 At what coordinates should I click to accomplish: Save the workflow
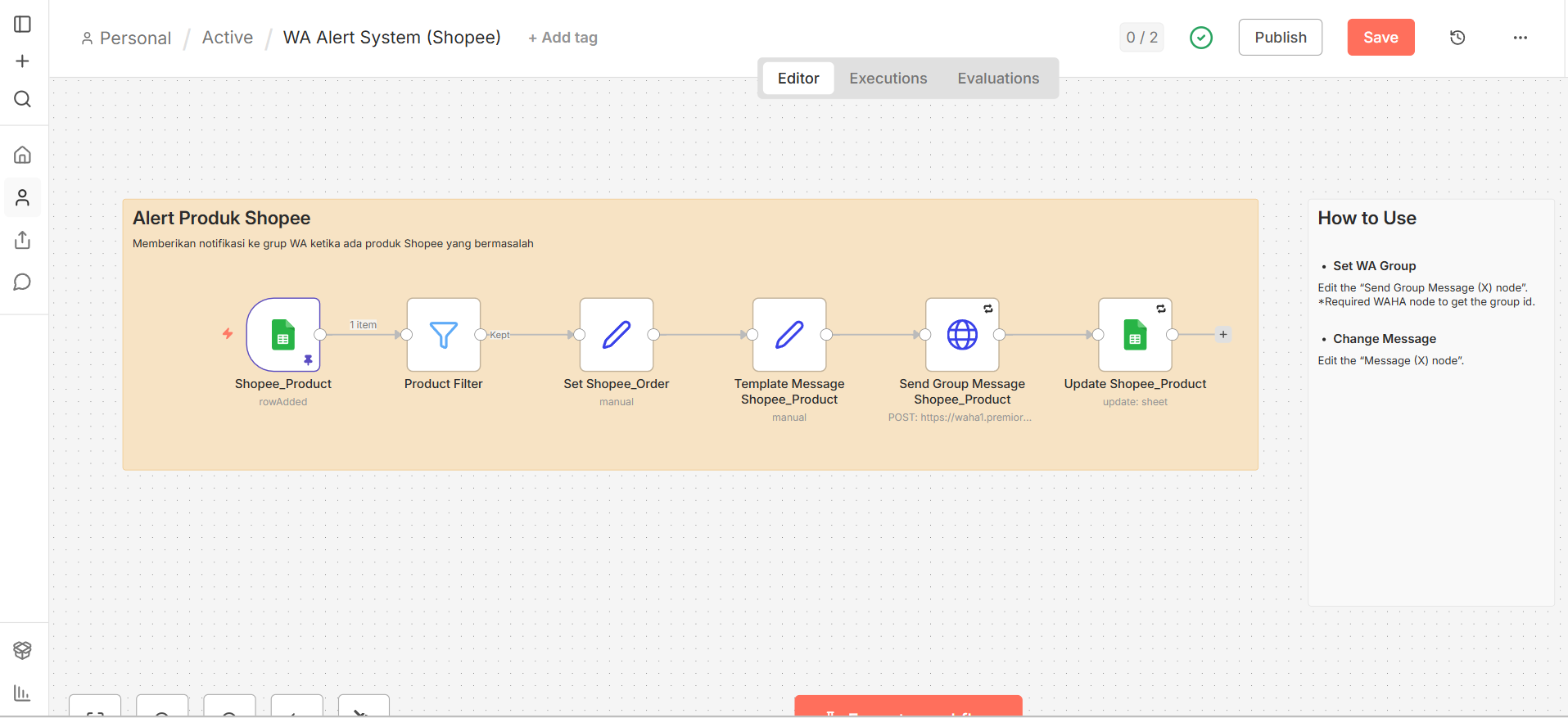[1380, 38]
